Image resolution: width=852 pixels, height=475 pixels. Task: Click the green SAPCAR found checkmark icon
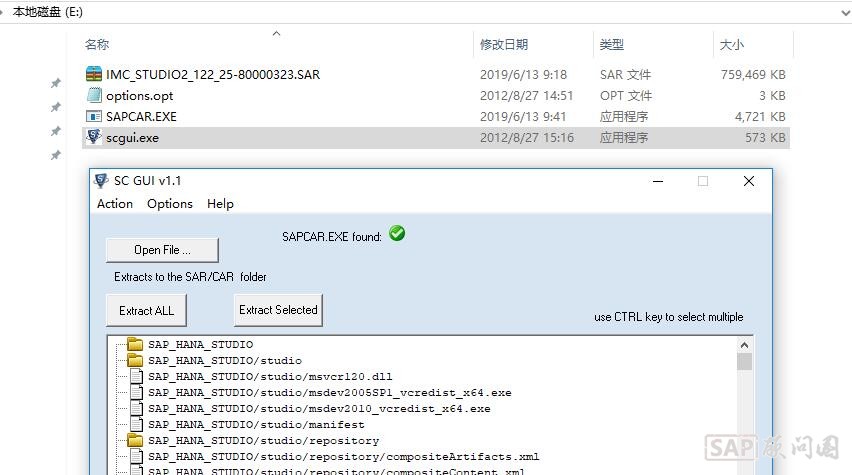(x=397, y=234)
